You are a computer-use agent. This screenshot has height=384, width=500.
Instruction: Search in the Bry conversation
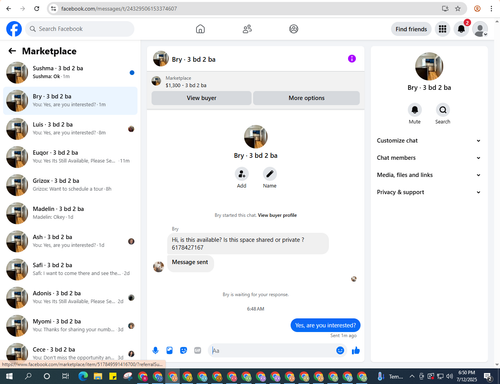coord(443,110)
